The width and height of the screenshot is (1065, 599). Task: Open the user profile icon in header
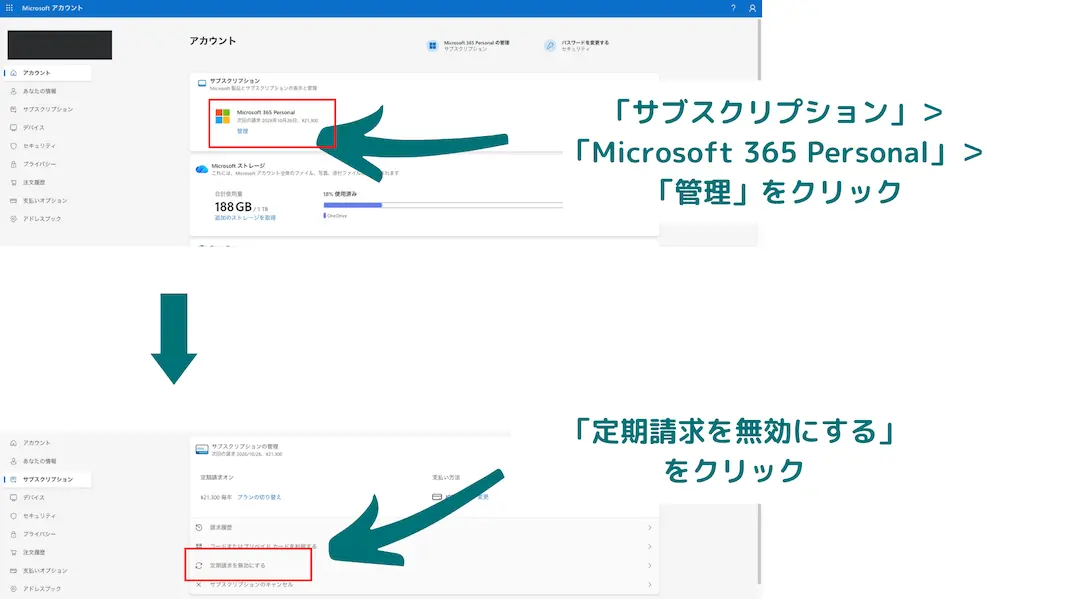(752, 8)
